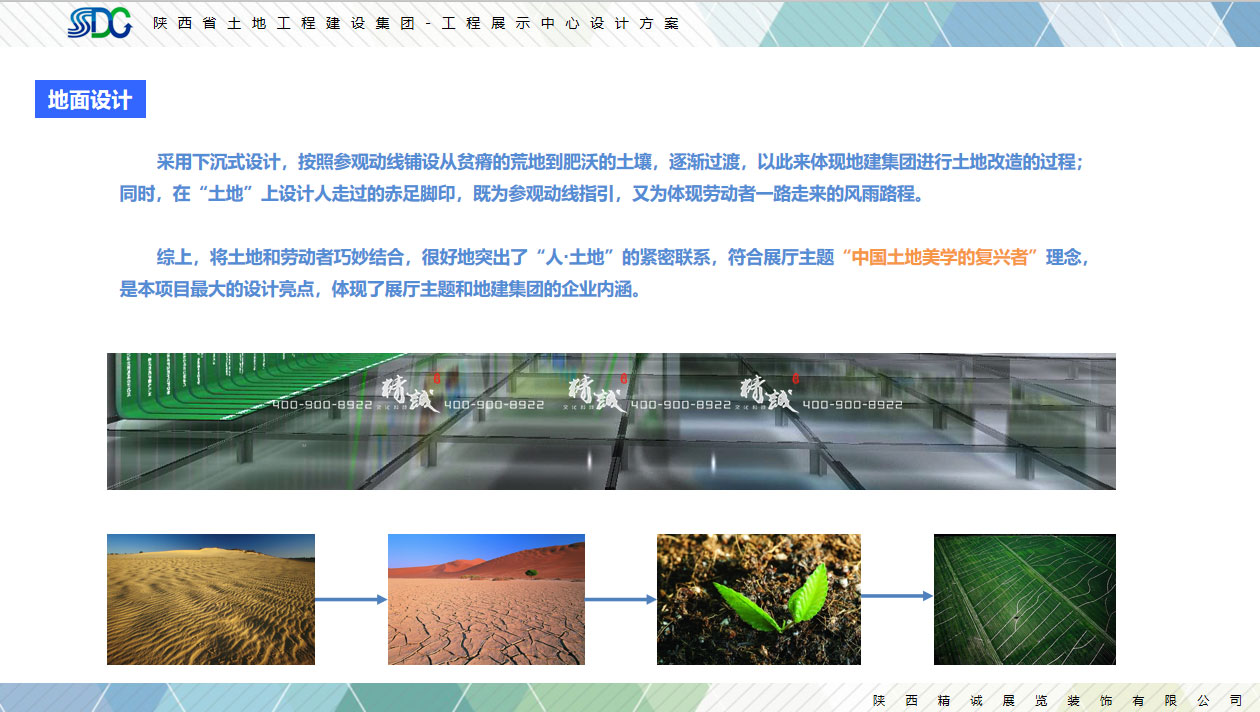Screen dimensions: 1260x712
Task: Click the first blue arrow between desert images
Action: [350, 599]
